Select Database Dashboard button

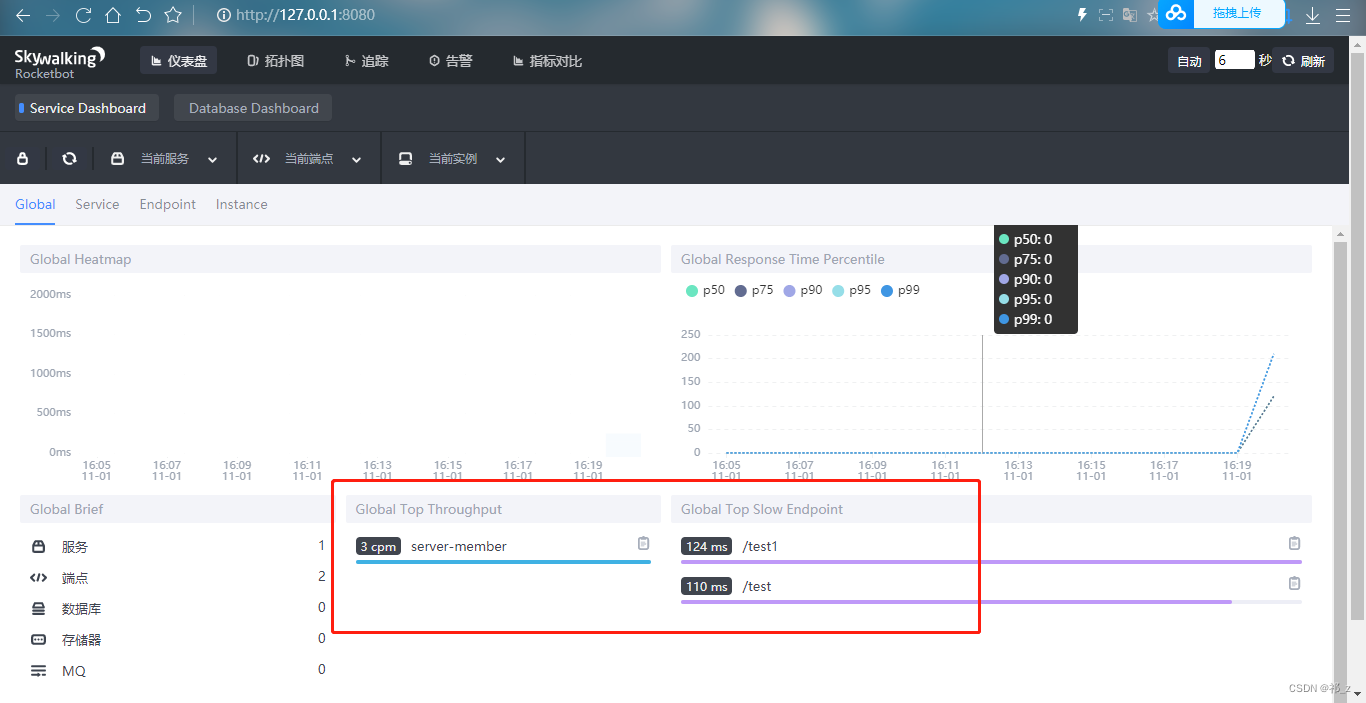point(253,108)
